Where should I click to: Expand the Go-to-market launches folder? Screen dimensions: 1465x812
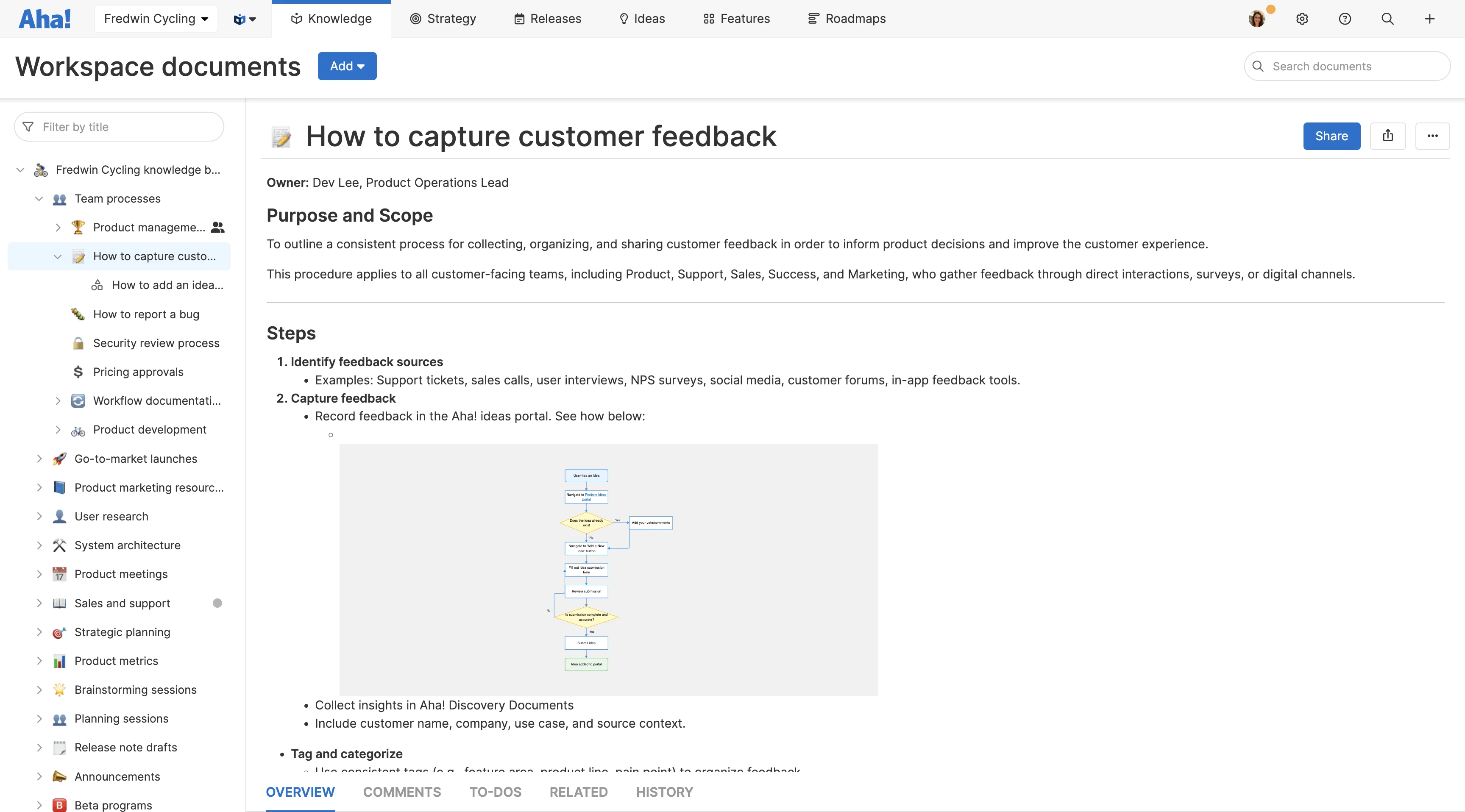tap(39, 459)
